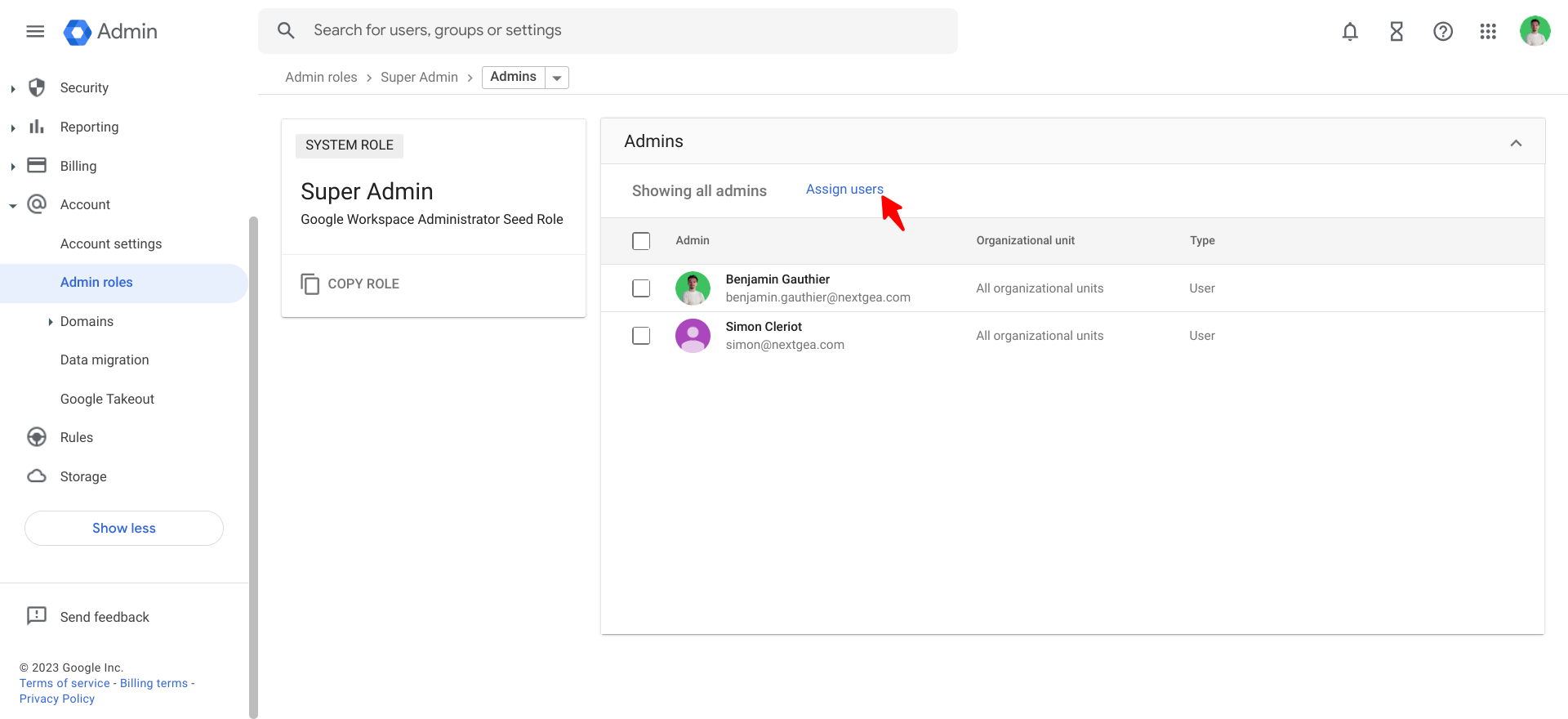Focus the search users and settings field
Image resolution: width=1568 pixels, height=719 pixels.
(608, 31)
